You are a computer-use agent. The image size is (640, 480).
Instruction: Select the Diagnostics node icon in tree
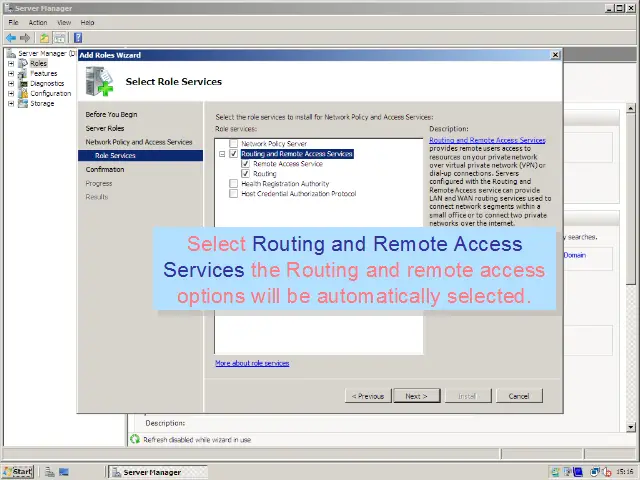[23, 83]
